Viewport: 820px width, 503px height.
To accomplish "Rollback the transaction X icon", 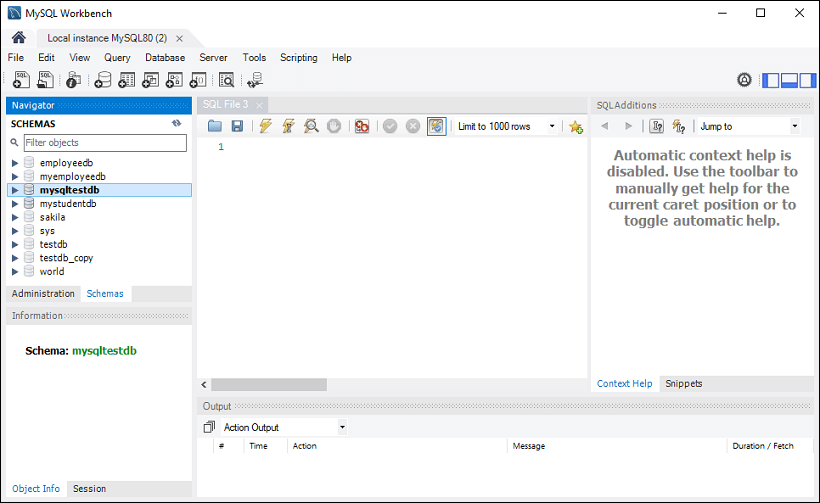I will 413,126.
